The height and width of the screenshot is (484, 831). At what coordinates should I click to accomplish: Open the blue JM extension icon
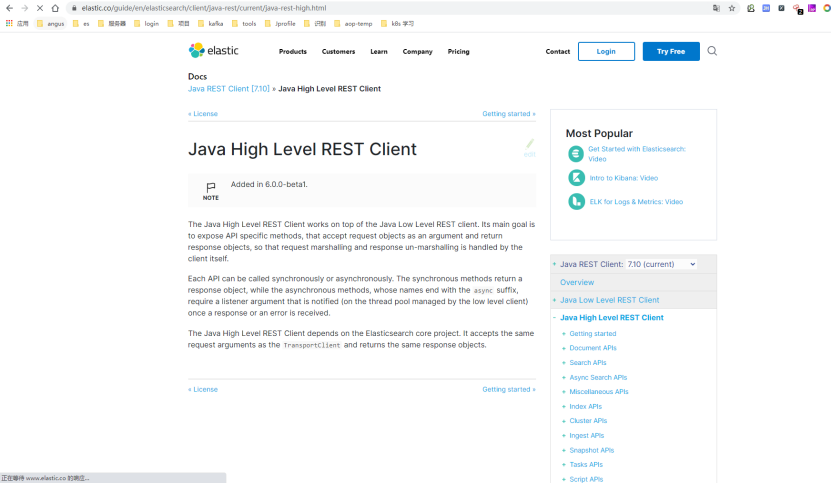click(766, 8)
